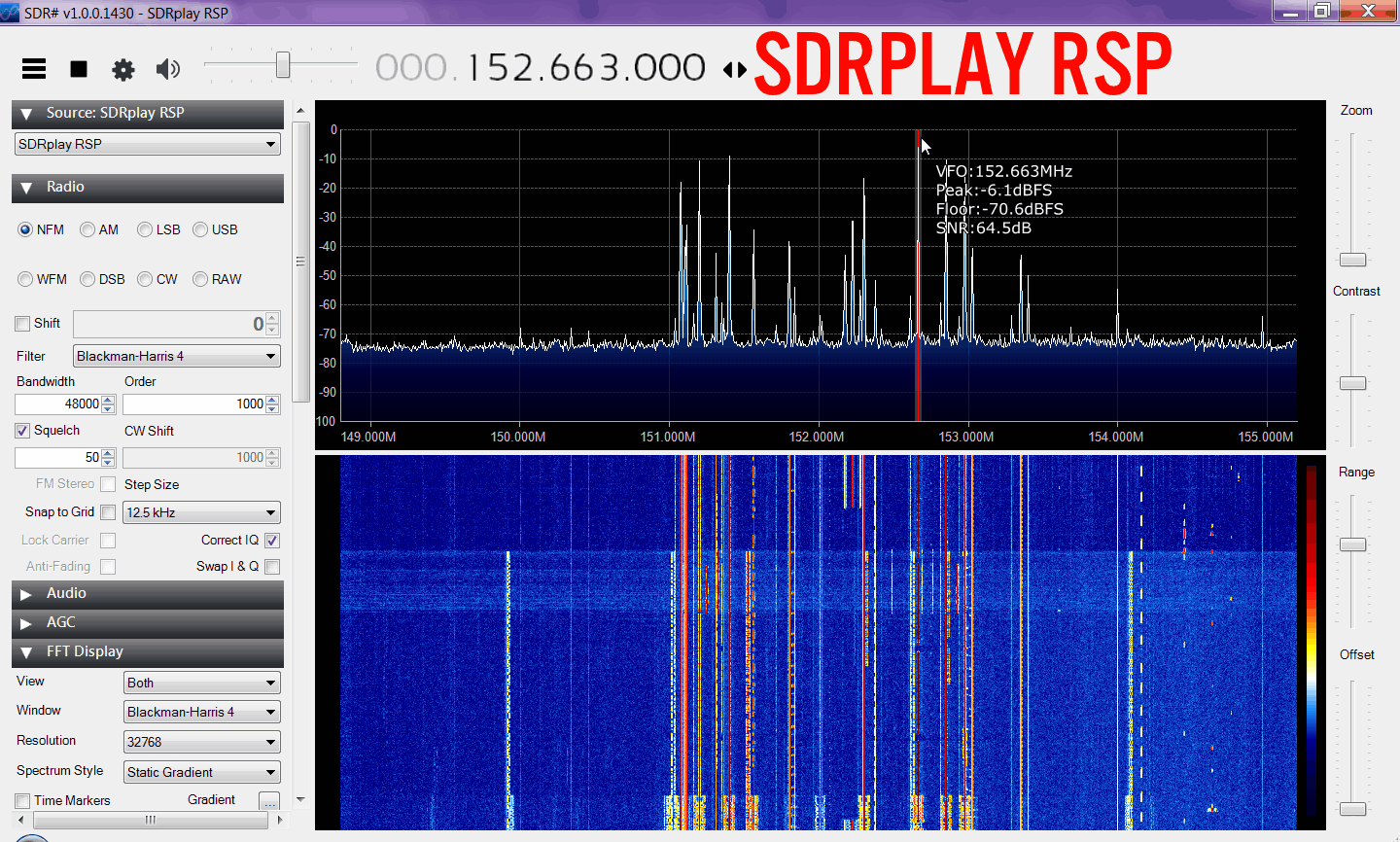The image size is (1400, 842).
Task: Click the Zoom slider handle
Action: point(1352,260)
